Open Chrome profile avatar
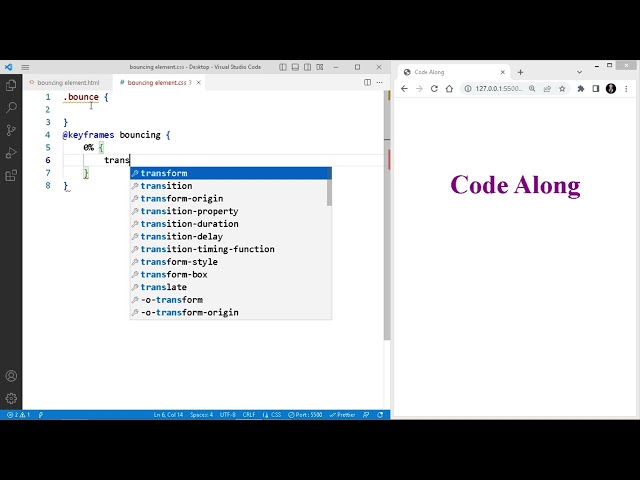 coord(611,89)
